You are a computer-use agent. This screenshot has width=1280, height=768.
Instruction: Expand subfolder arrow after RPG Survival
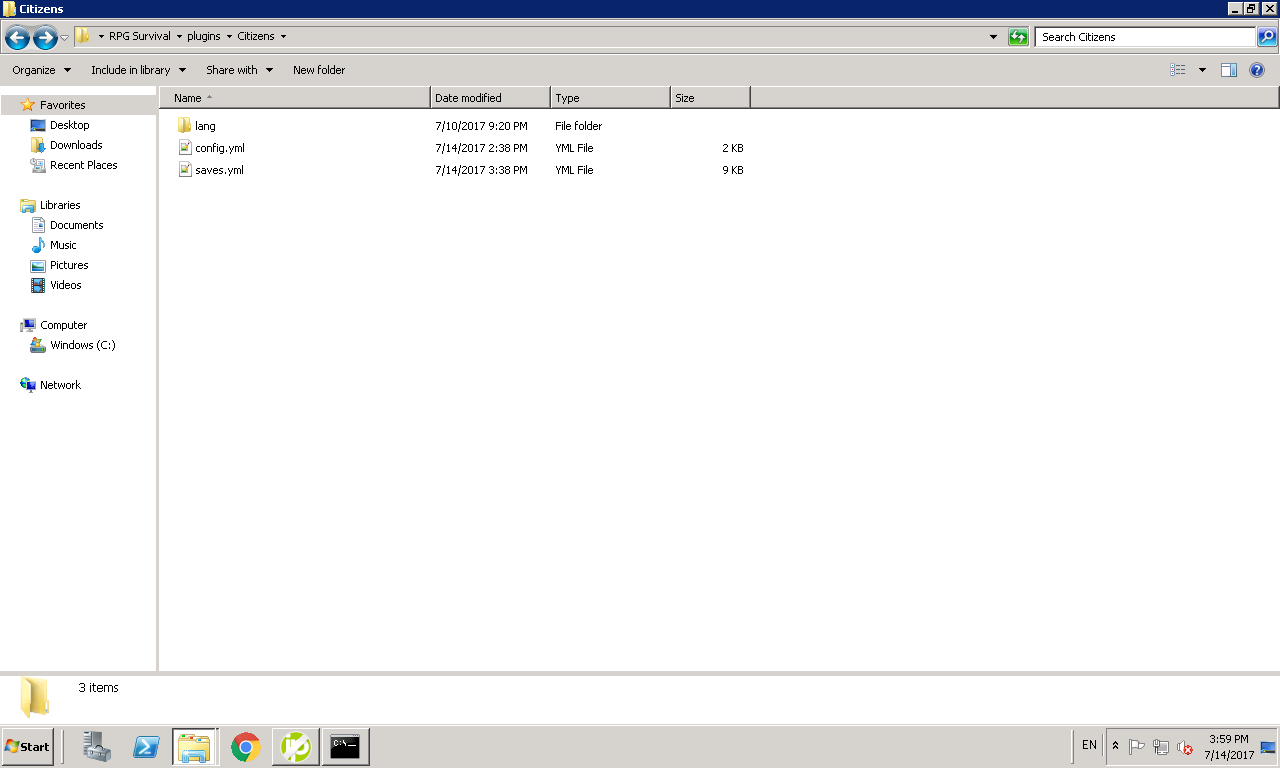coord(179,37)
